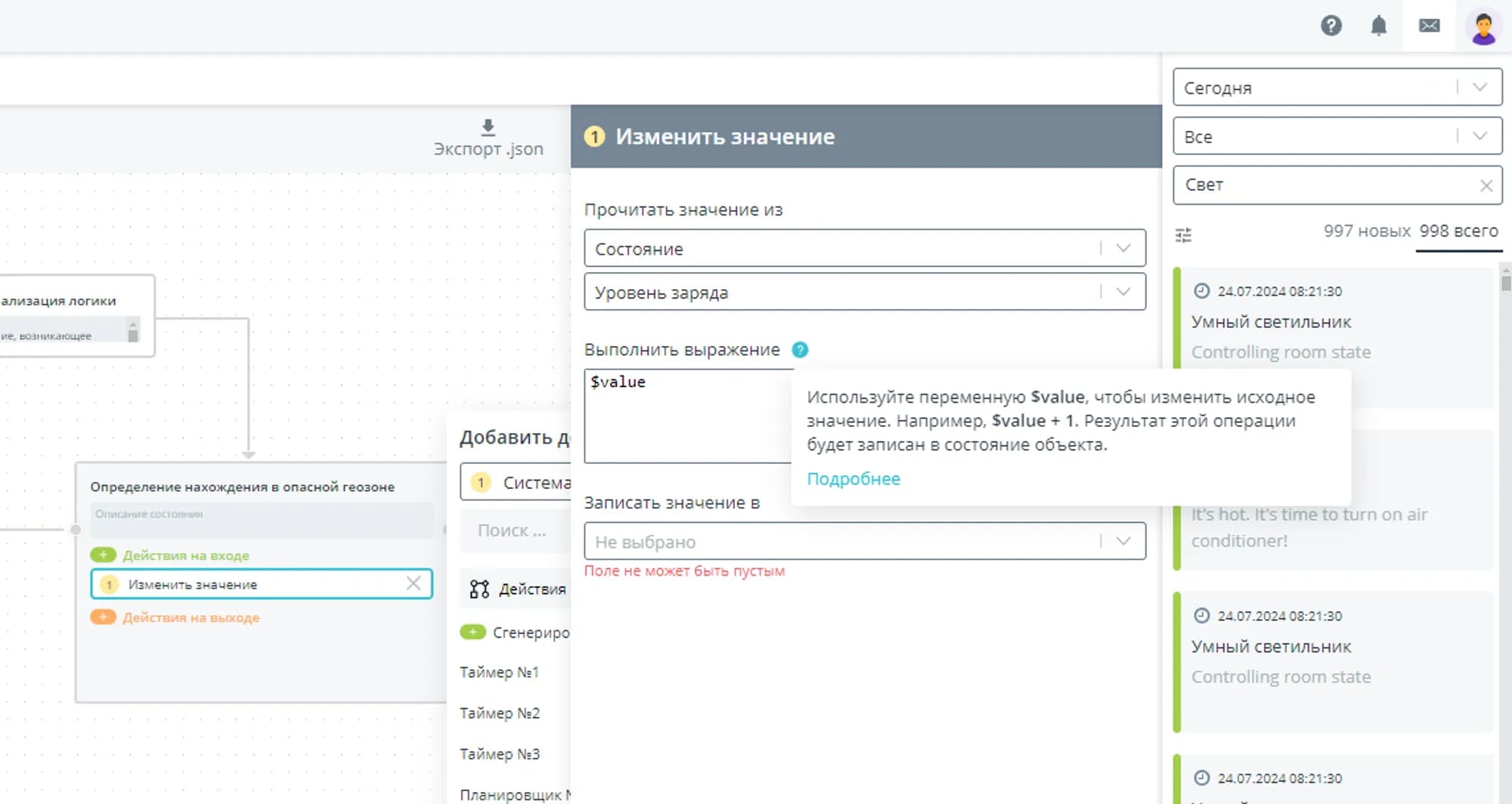Expand the Состояние dropdown

1123,249
